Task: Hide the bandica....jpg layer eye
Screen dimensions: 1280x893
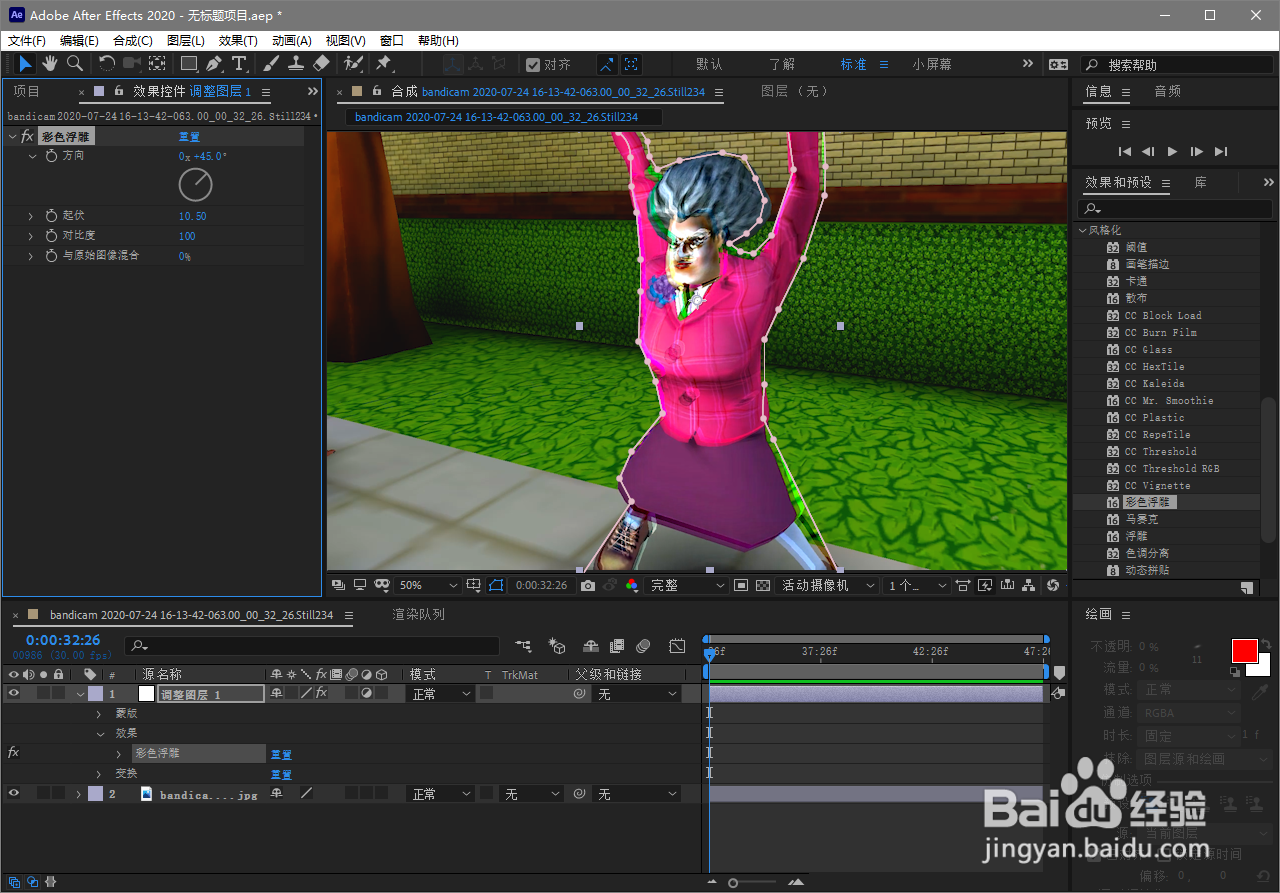Action: pos(14,793)
